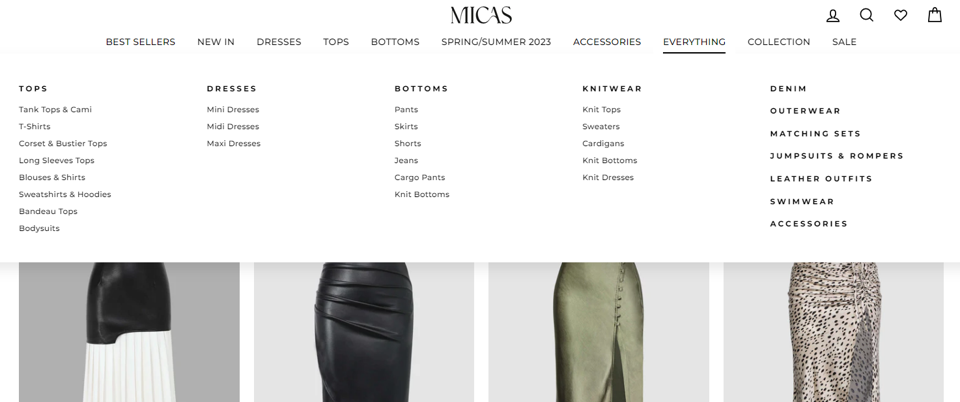The height and width of the screenshot is (402, 960).
Task: Open the shopping bag icon
Action: [934, 15]
